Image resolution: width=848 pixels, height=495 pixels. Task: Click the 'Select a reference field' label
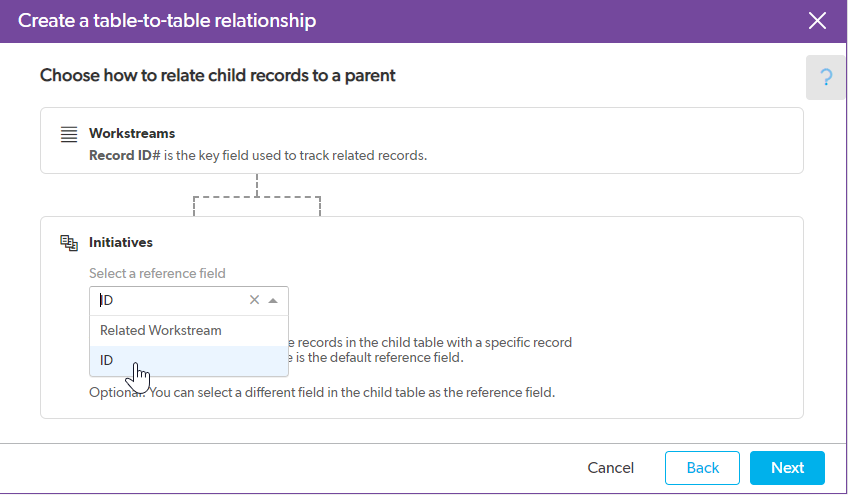[x=157, y=273]
